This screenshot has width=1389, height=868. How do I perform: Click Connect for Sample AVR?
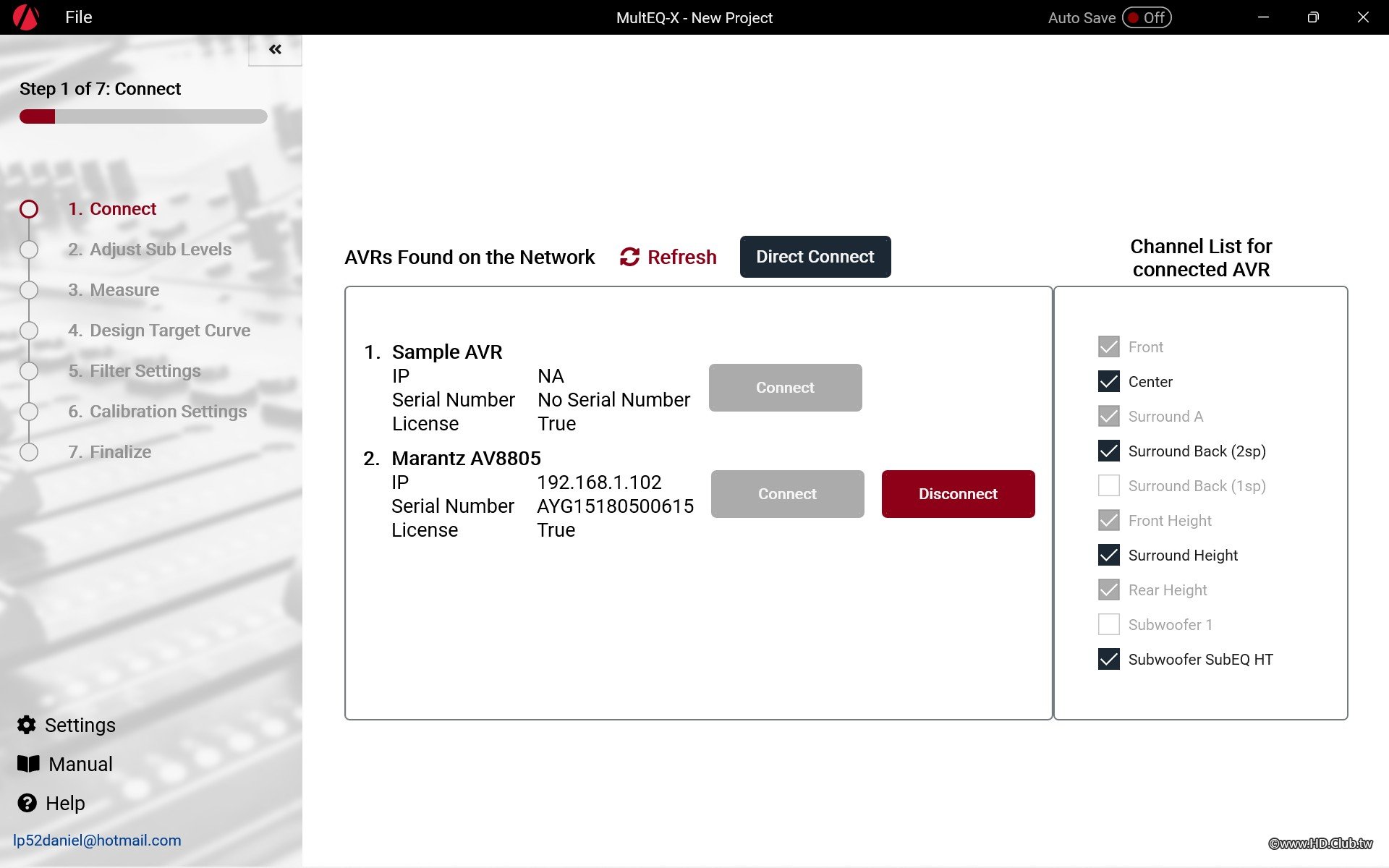tap(785, 388)
